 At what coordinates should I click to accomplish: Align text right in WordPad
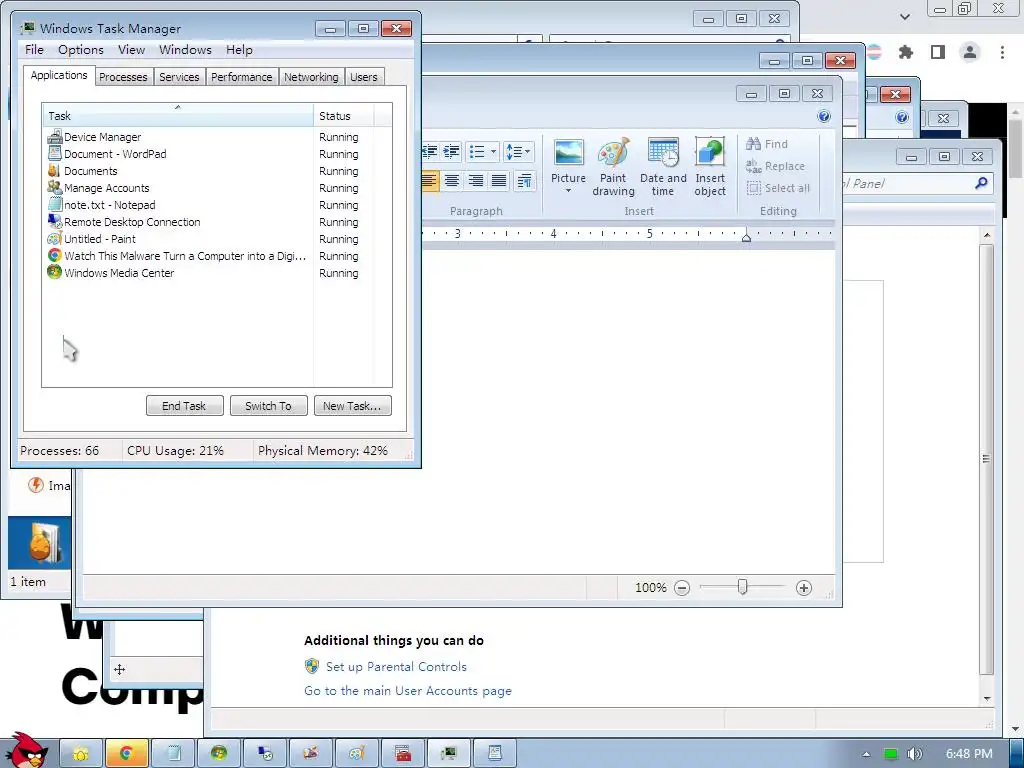pyautogui.click(x=475, y=180)
